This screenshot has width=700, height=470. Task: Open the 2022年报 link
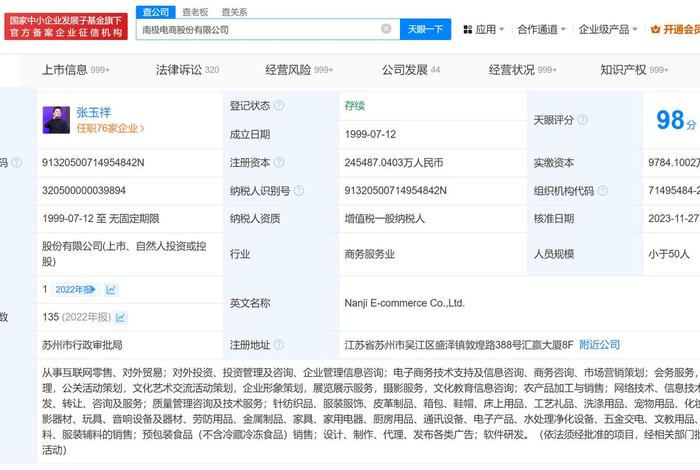(x=75, y=290)
